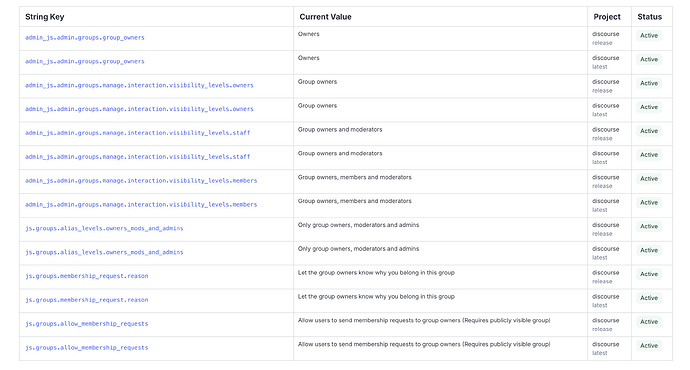The width and height of the screenshot is (690, 370).
Task: Click Active badge for owners_mods_and_admins latest row
Action: pos(649,250)
